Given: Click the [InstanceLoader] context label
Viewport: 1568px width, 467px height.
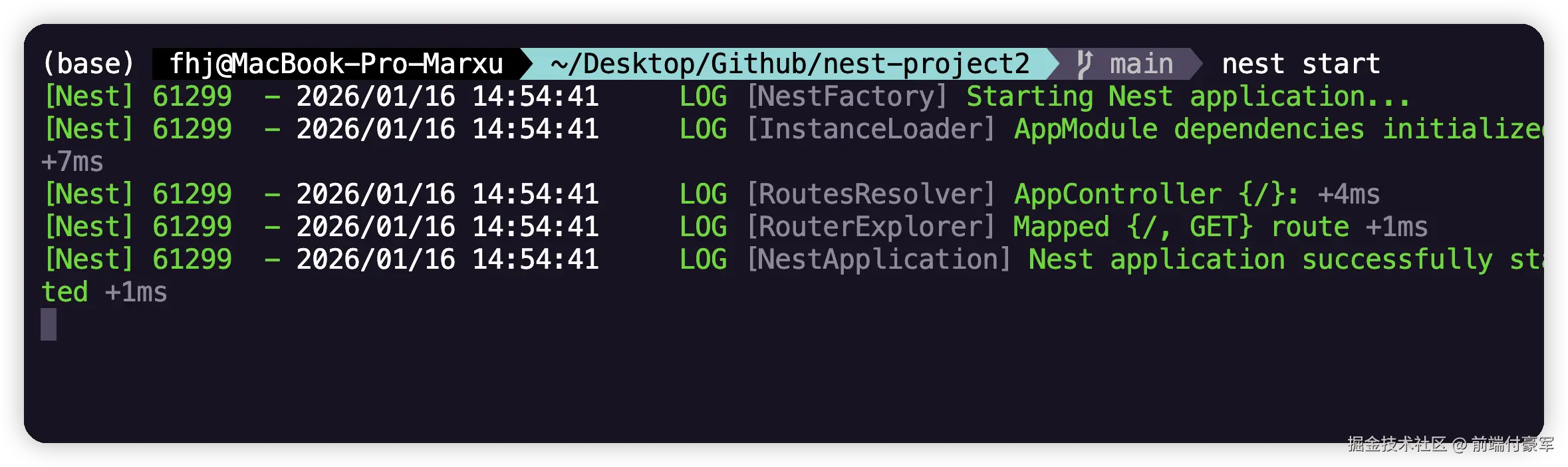Looking at the screenshot, I should tap(870, 129).
